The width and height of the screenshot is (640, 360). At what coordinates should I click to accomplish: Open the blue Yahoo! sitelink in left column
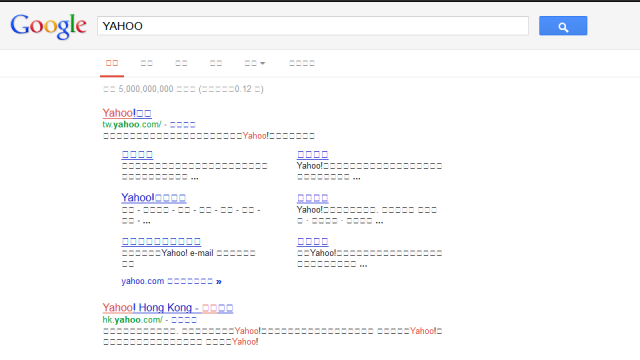[153, 198]
